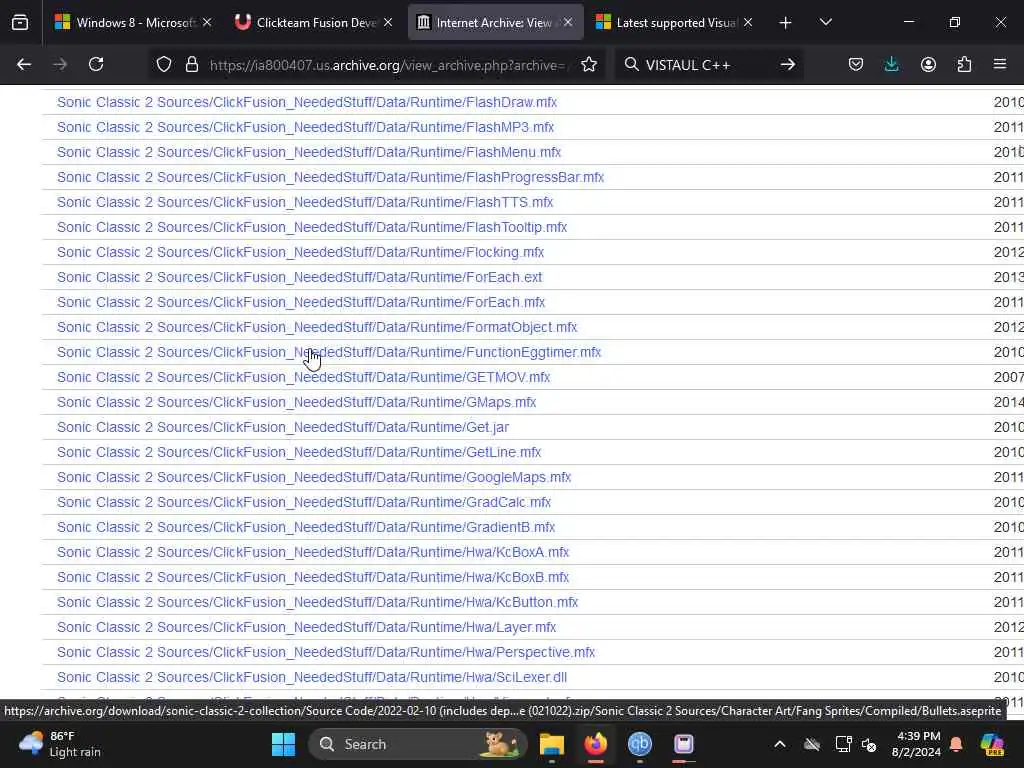
Task: Open the Firefox account icon
Action: 928,65
